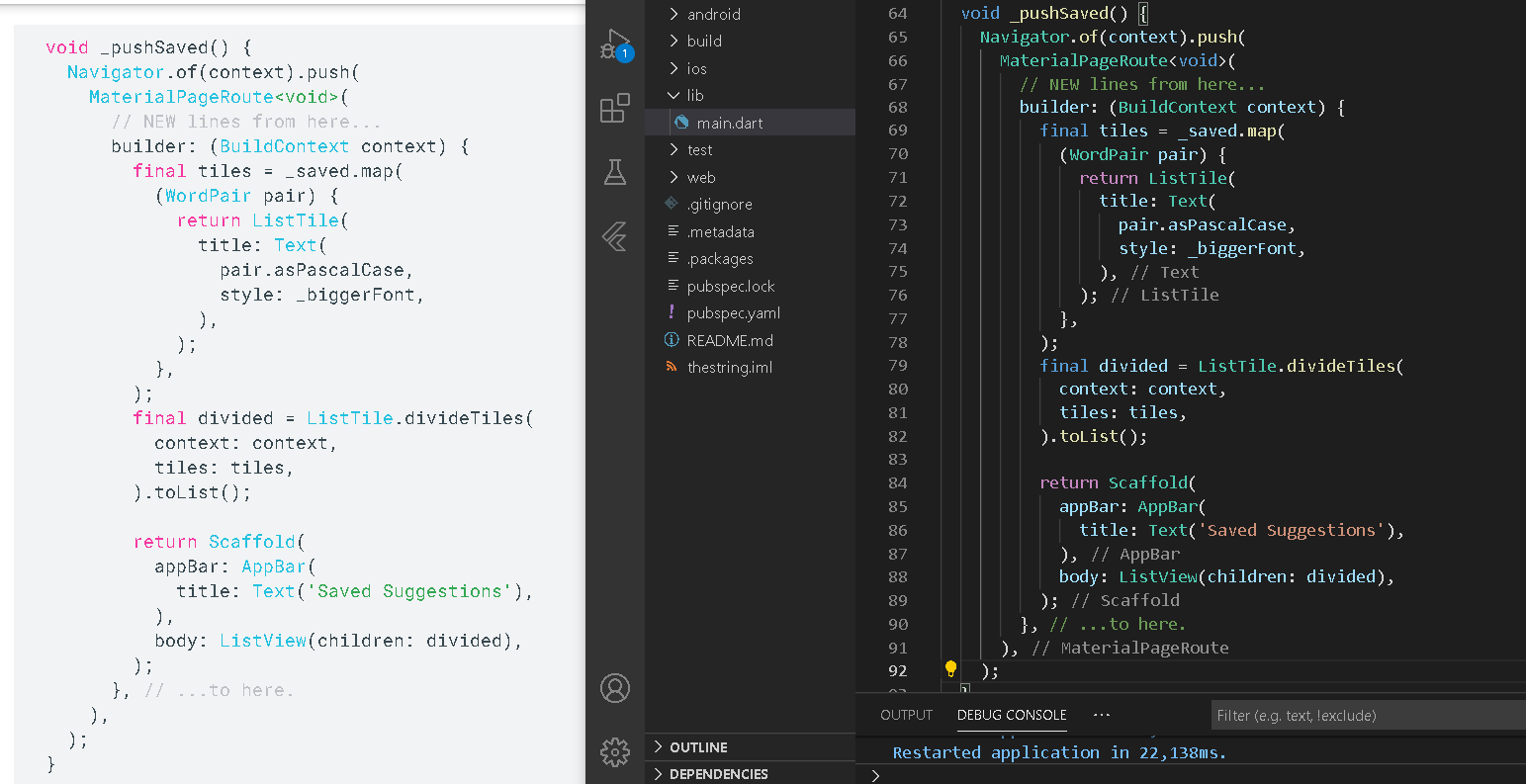Click the lines icon beside .packages
This screenshot has width=1526, height=784.
coord(673,258)
